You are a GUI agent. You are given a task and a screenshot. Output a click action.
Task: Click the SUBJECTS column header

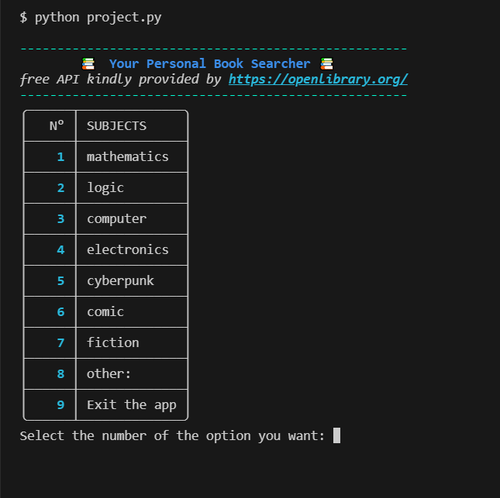pos(117,126)
